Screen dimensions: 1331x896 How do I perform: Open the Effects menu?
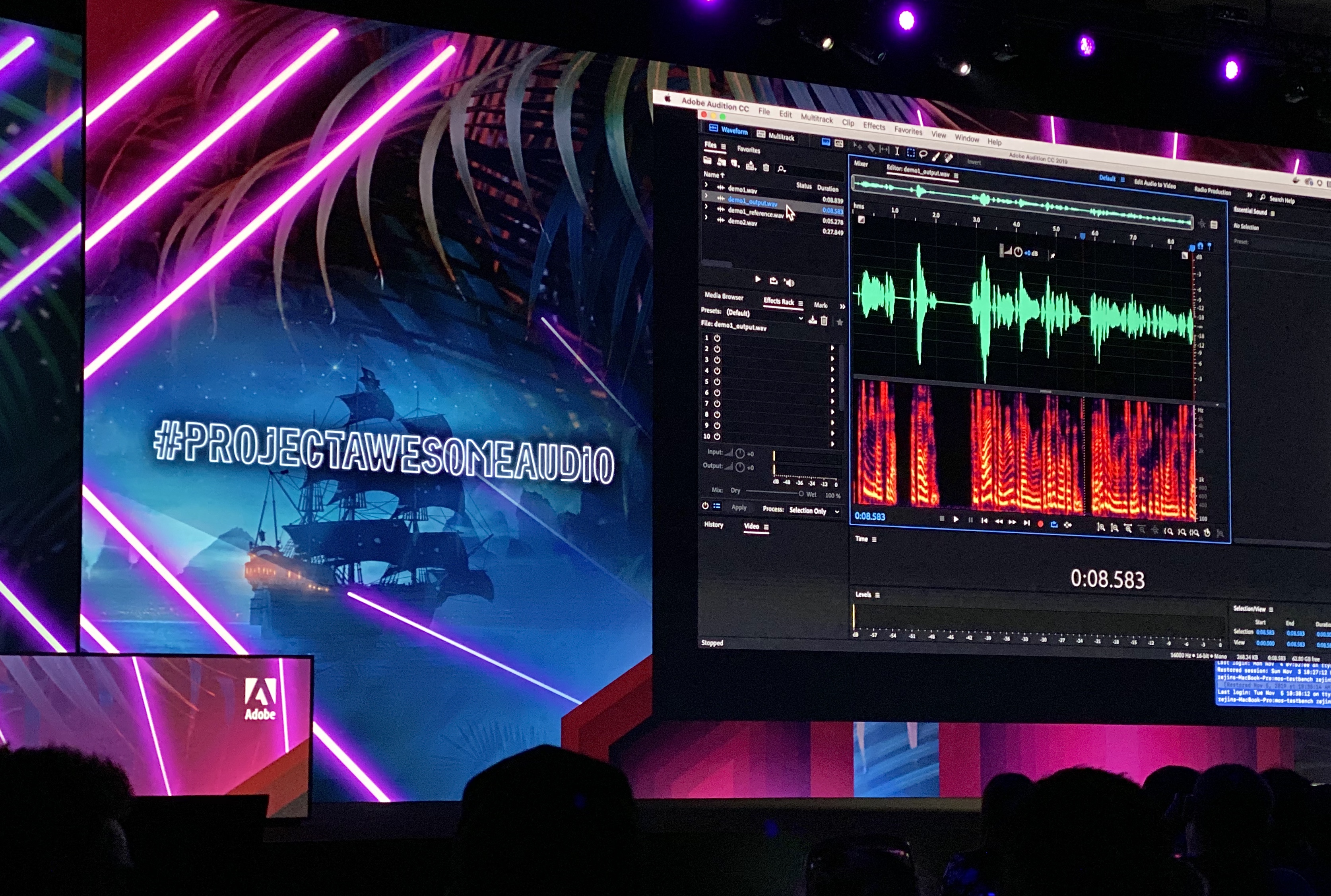click(873, 126)
